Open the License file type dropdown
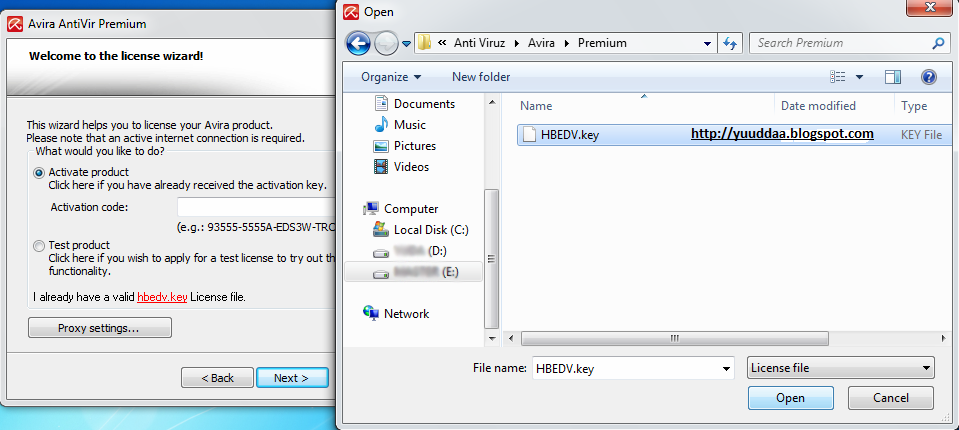959x430 pixels. pos(841,368)
